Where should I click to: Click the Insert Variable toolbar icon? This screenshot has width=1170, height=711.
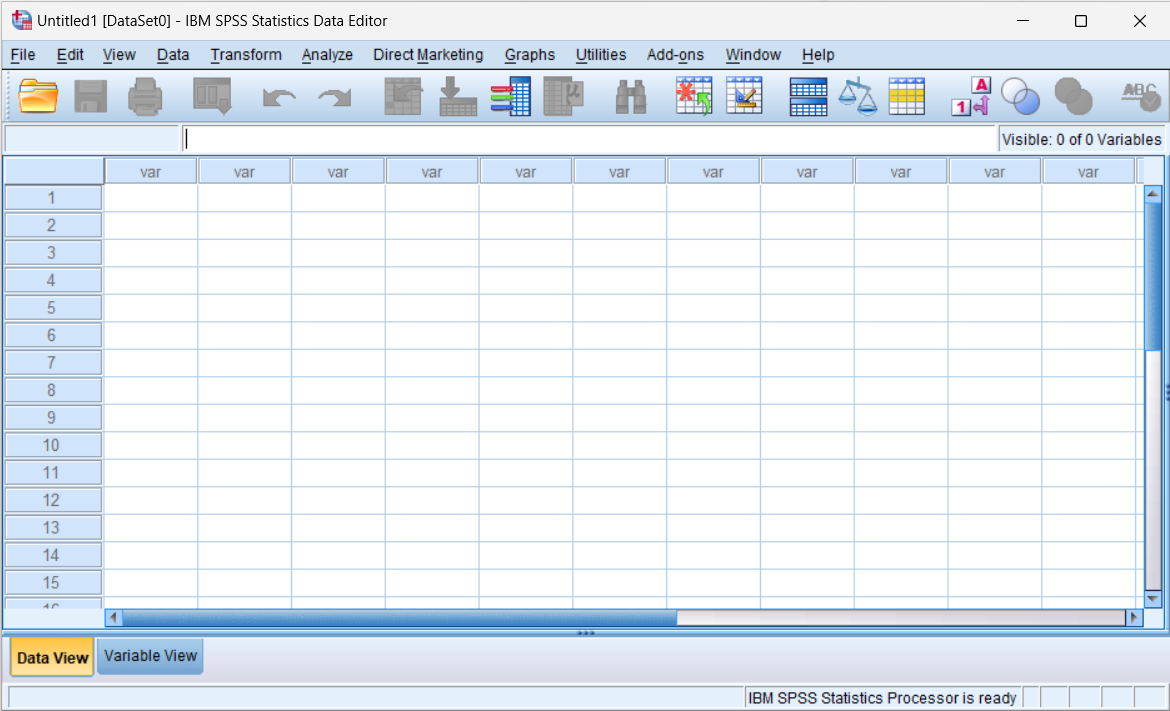[743, 96]
